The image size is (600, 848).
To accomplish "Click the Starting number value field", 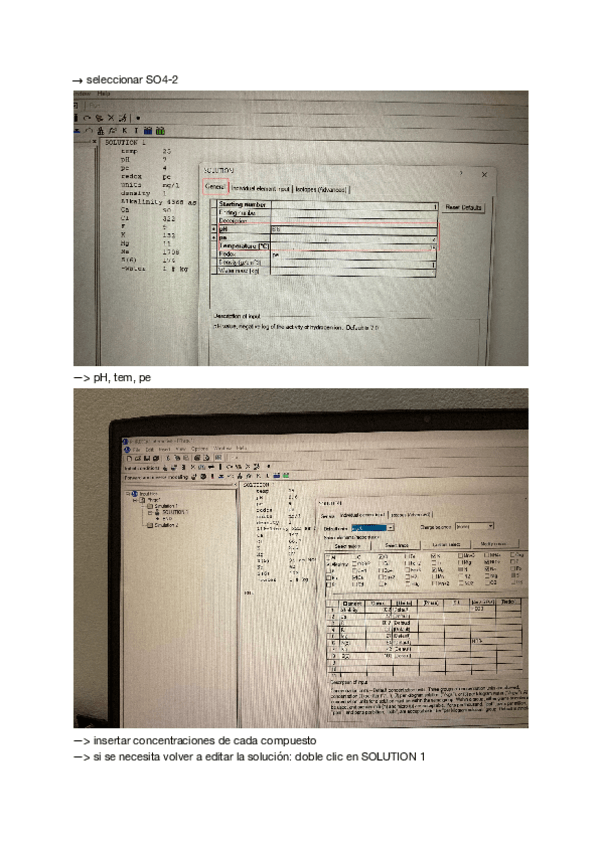I will pyautogui.click(x=354, y=206).
